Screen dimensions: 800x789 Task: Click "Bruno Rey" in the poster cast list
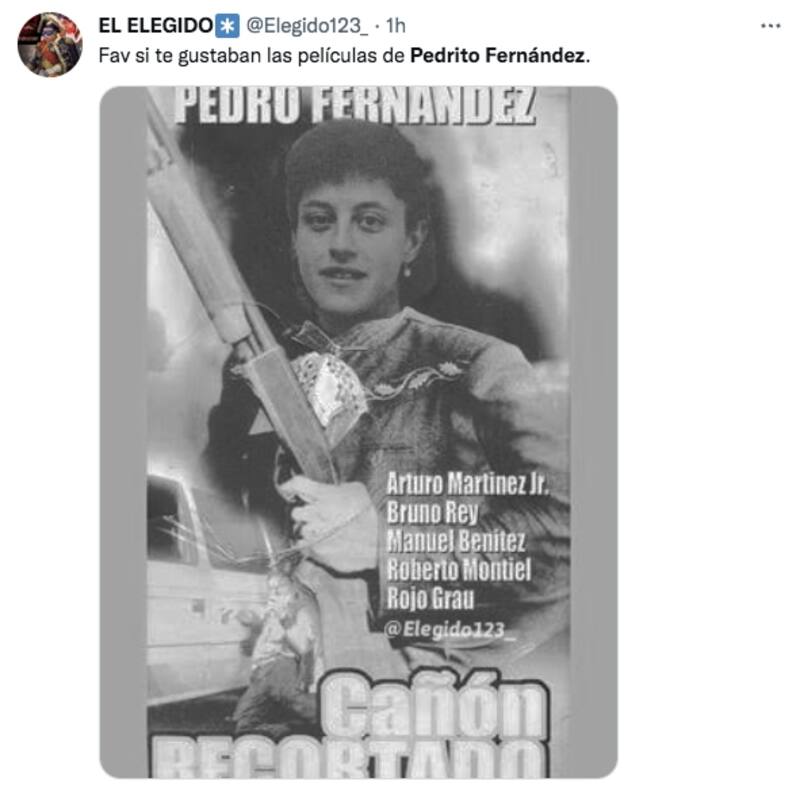pos(432,512)
